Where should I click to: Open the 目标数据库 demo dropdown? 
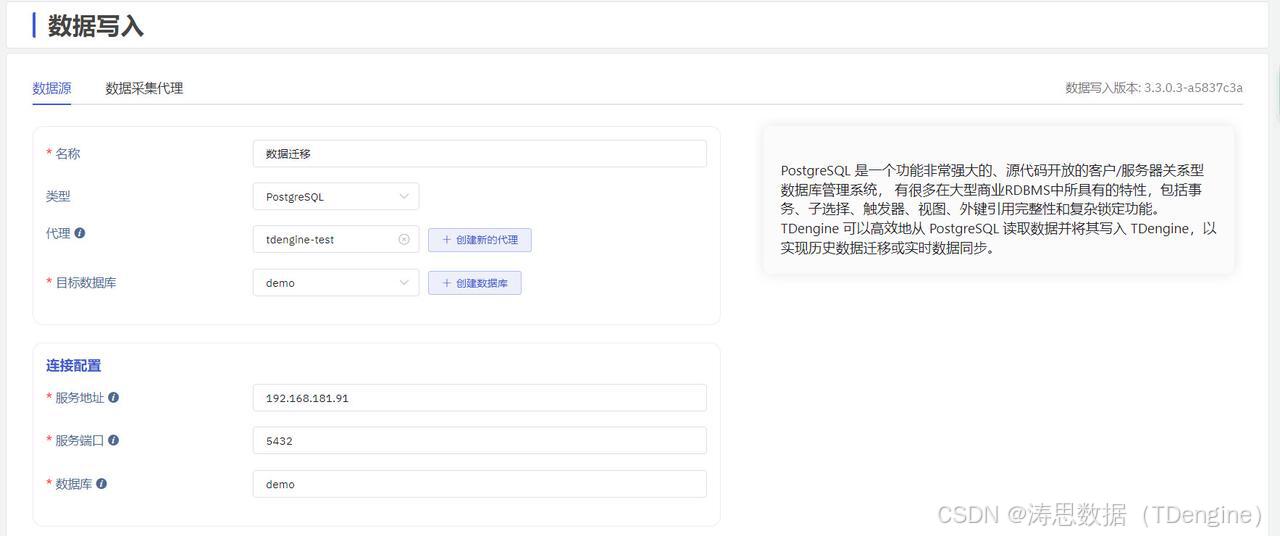click(335, 282)
